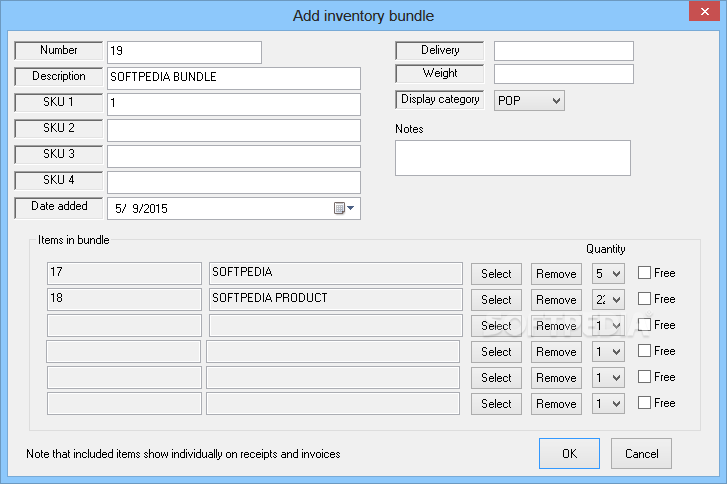727x484 pixels.
Task: Click the Date added field 5/9/2015
Action: [x=234, y=208]
